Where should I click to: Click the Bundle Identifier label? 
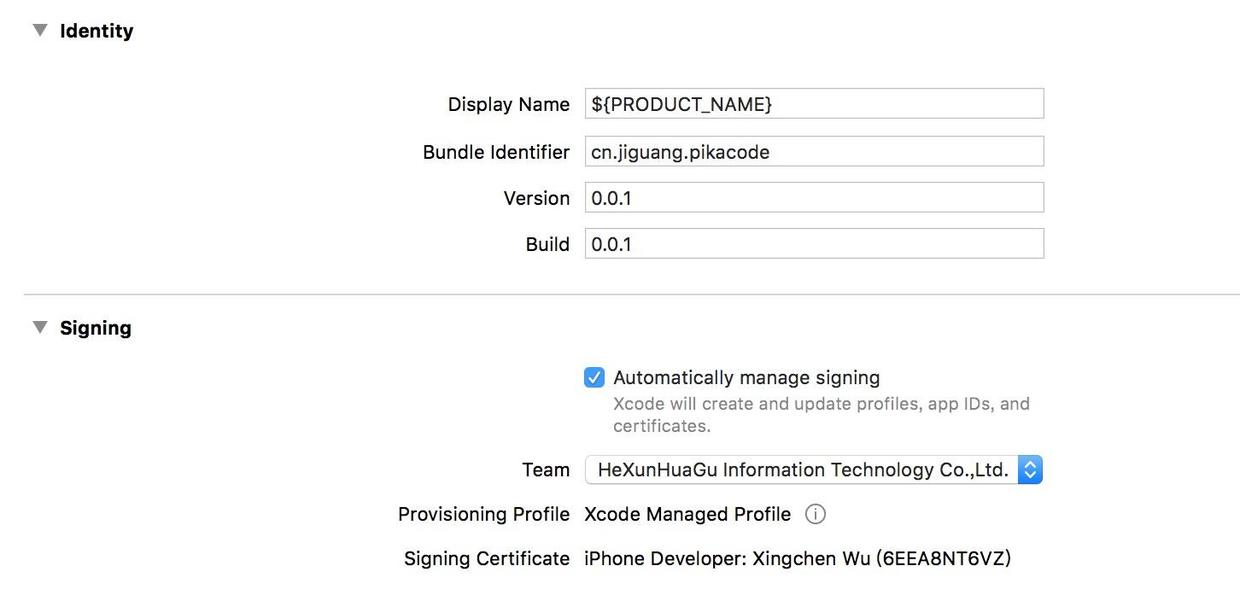coord(496,152)
